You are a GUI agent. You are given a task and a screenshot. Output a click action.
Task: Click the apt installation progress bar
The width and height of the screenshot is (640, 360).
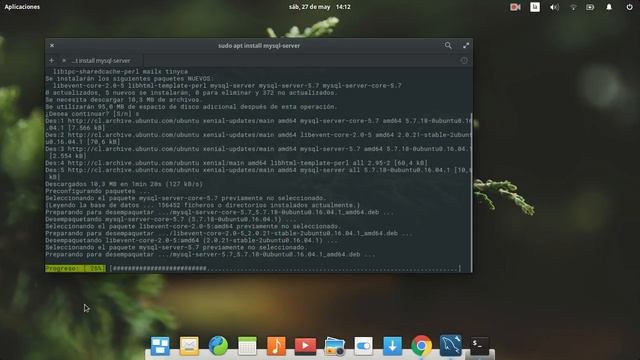[x=285, y=268]
